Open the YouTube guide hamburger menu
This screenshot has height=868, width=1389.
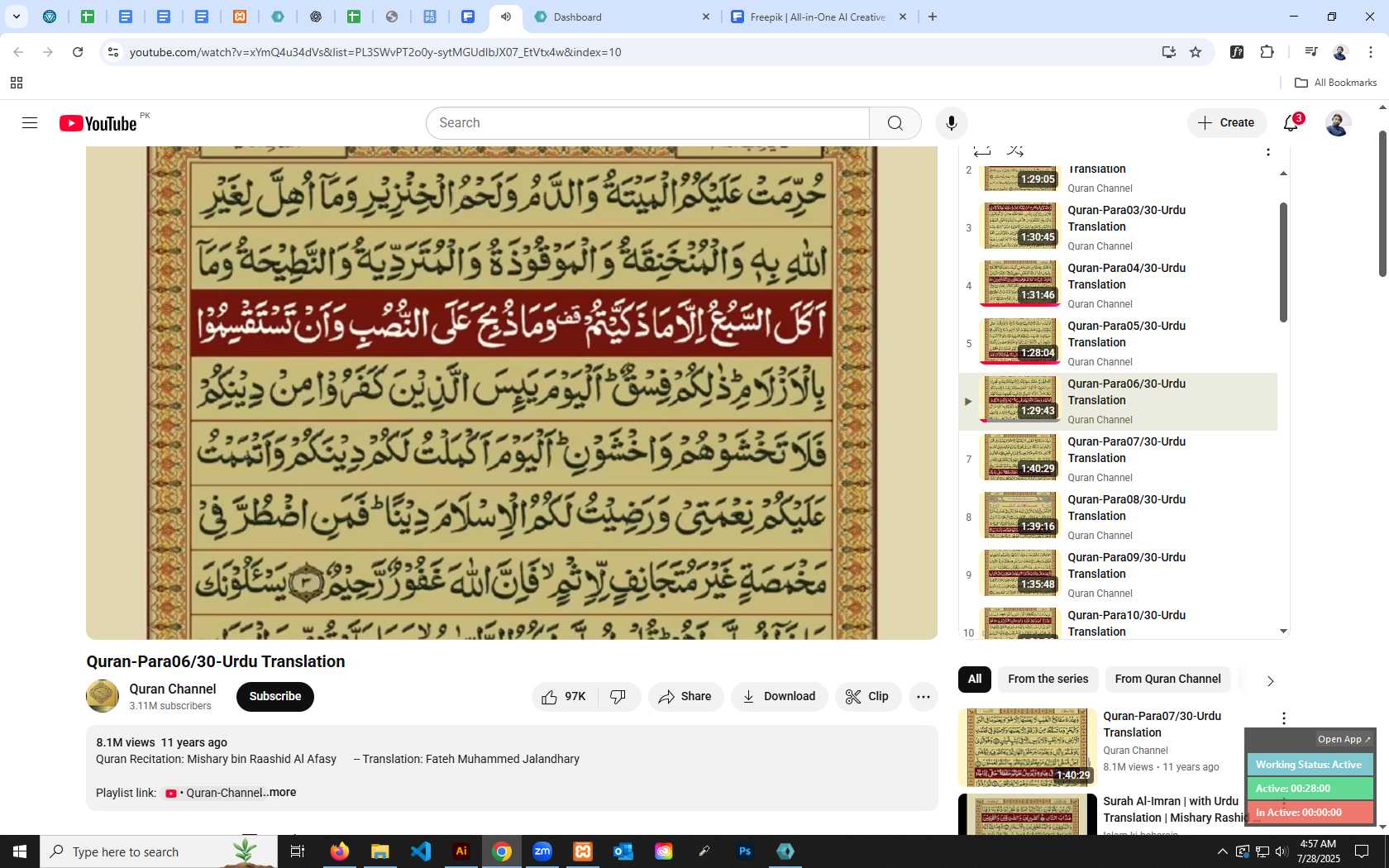30,123
